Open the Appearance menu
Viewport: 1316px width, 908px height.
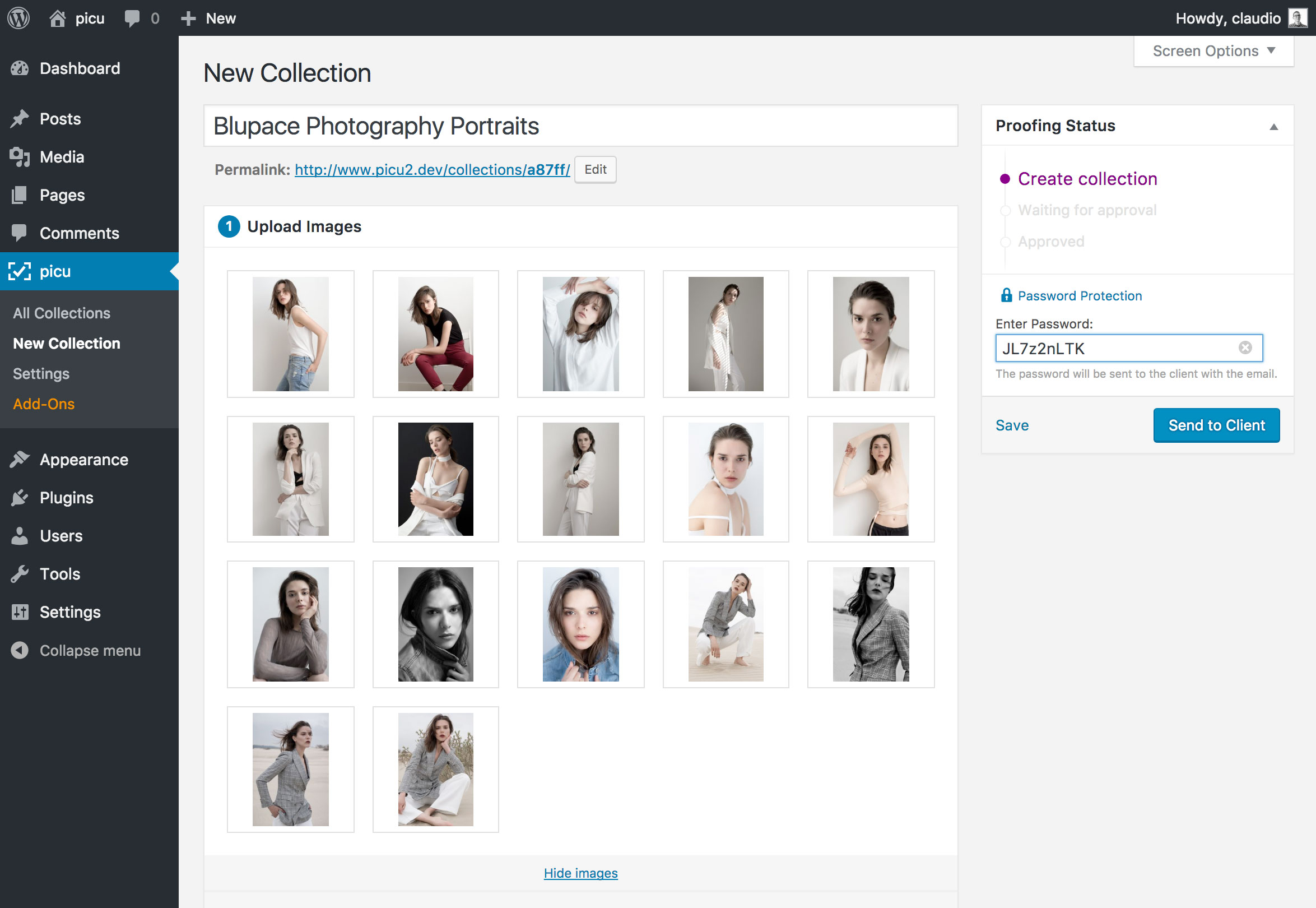tap(89, 459)
